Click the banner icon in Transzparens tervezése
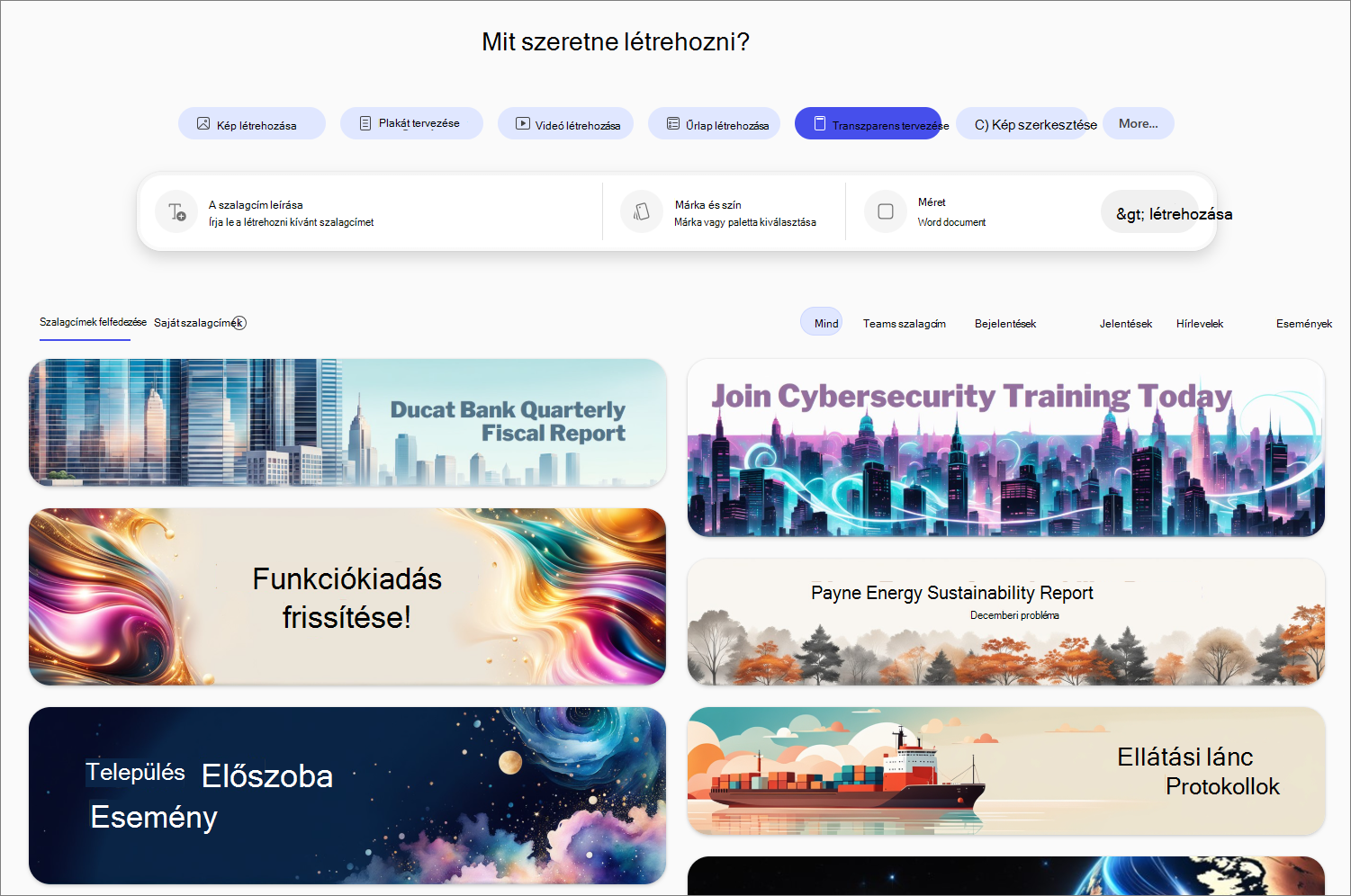Viewport: 1351px width, 896px height. [x=820, y=123]
